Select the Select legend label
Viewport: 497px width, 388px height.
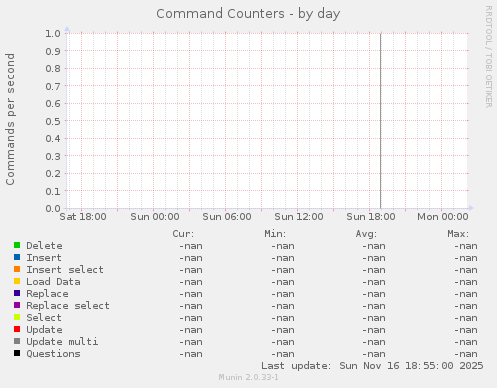coord(44,318)
